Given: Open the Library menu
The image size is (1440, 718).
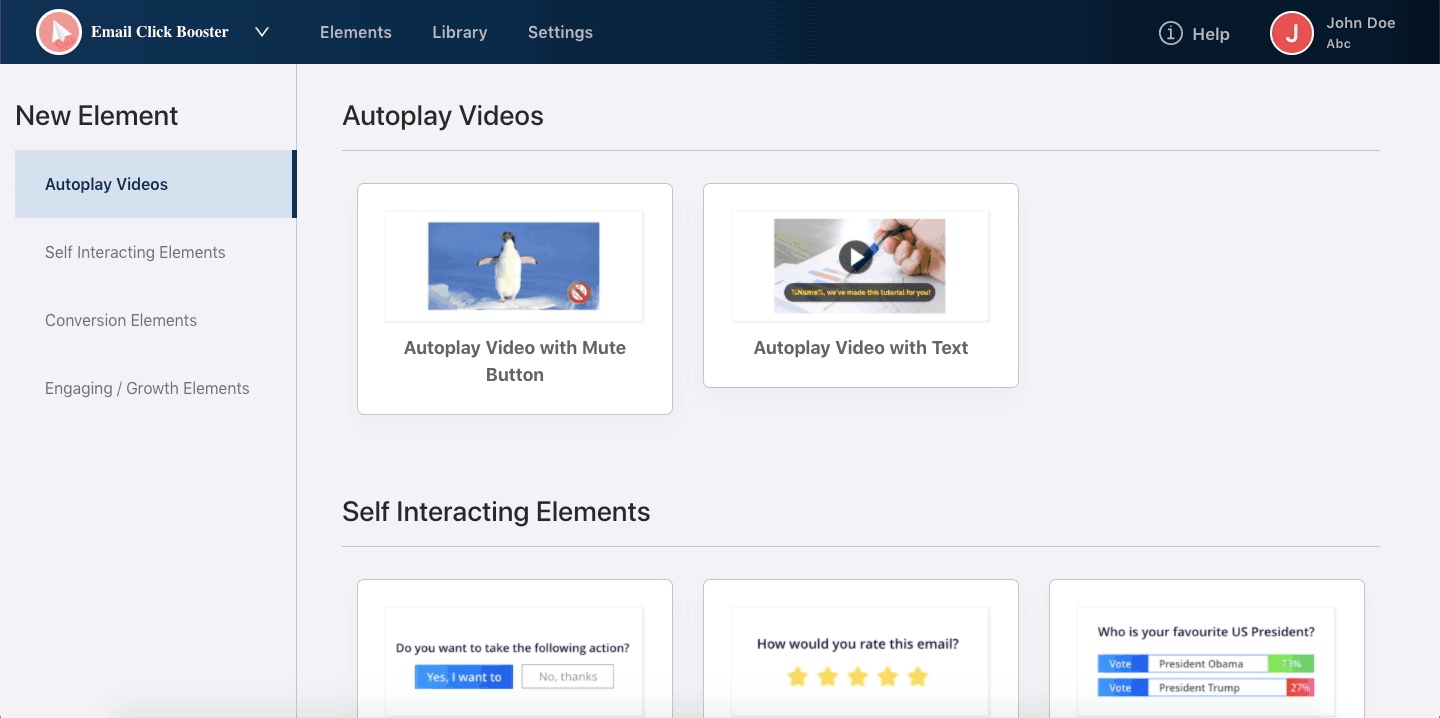Looking at the screenshot, I should point(459,32).
